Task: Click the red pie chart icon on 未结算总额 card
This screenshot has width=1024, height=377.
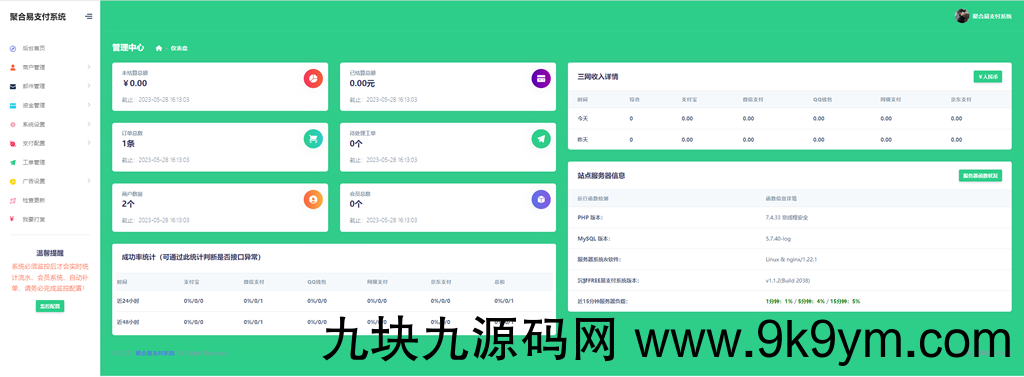Action: point(313,78)
